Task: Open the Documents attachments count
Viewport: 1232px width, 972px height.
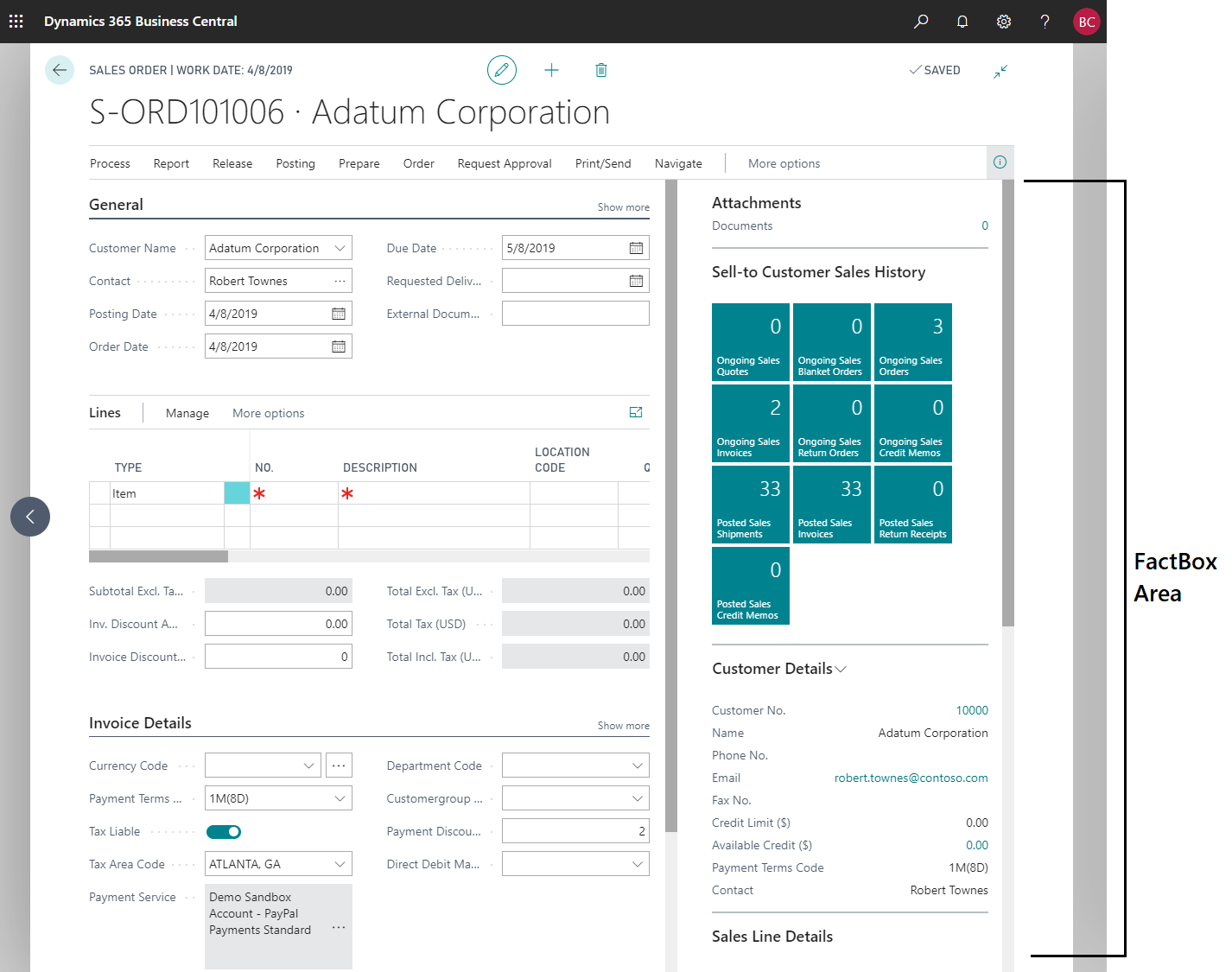Action: tap(985, 226)
